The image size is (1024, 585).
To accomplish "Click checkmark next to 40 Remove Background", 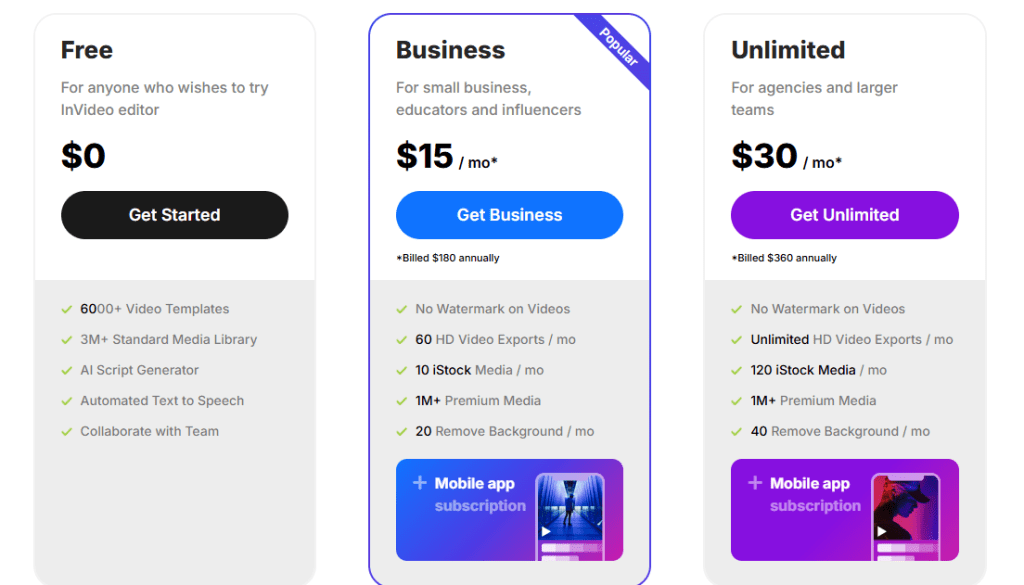I will [x=737, y=432].
